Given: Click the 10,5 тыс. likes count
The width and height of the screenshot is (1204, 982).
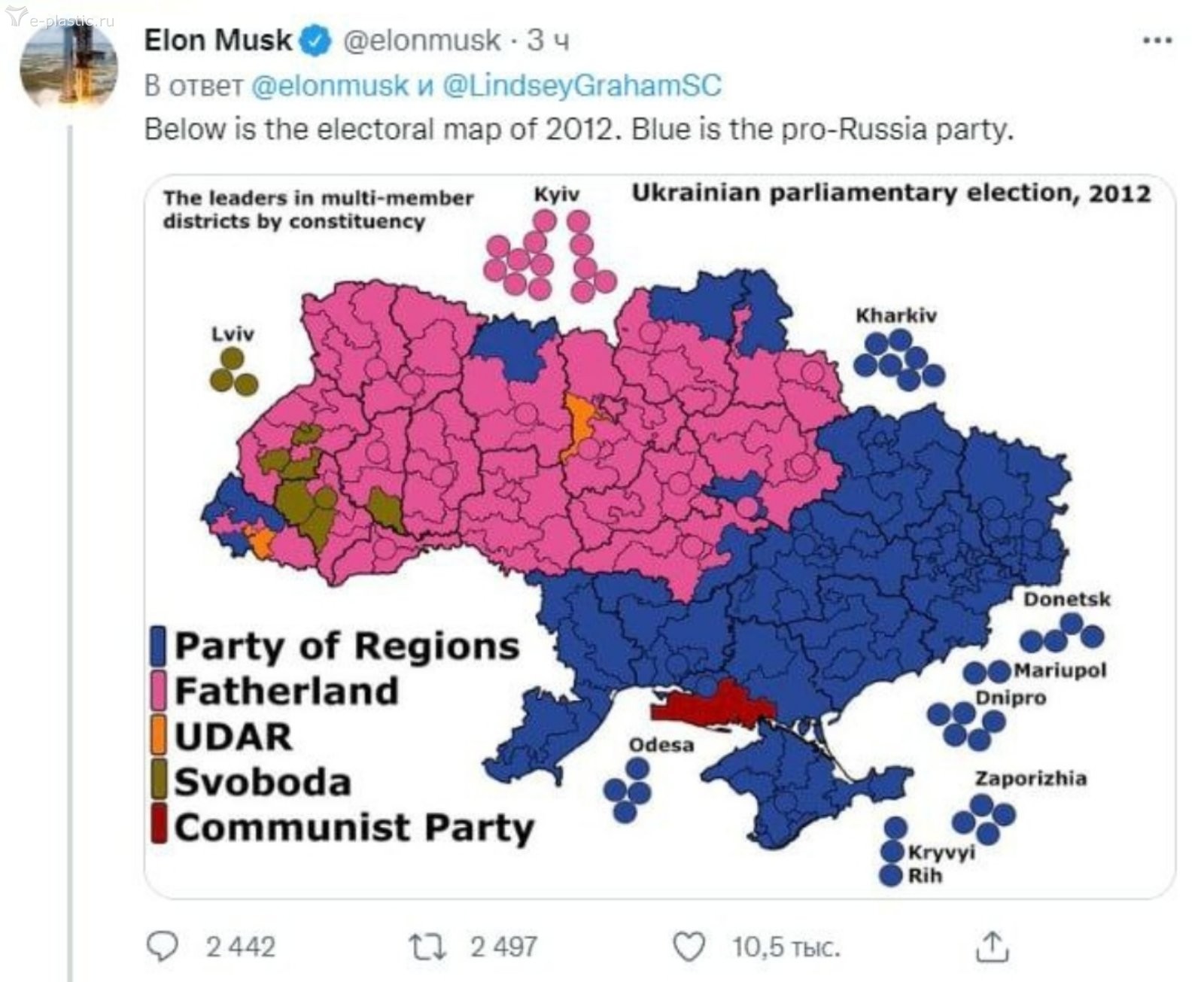Looking at the screenshot, I should (x=786, y=947).
